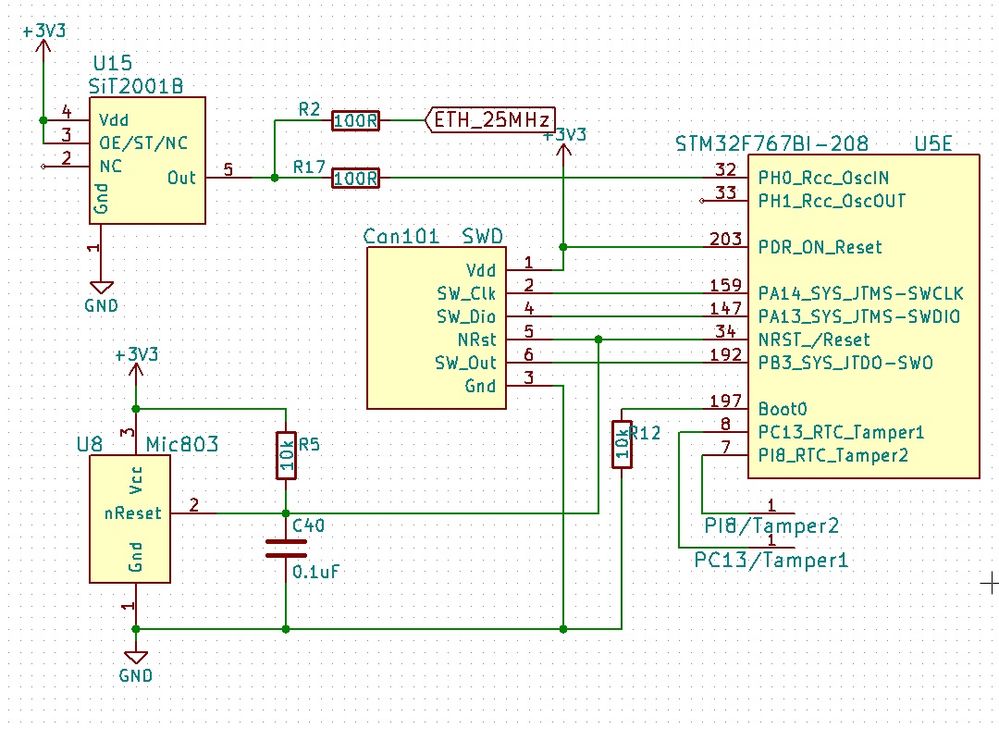Click the Vcc pin name on U8
999x729 pixels.
136,480
